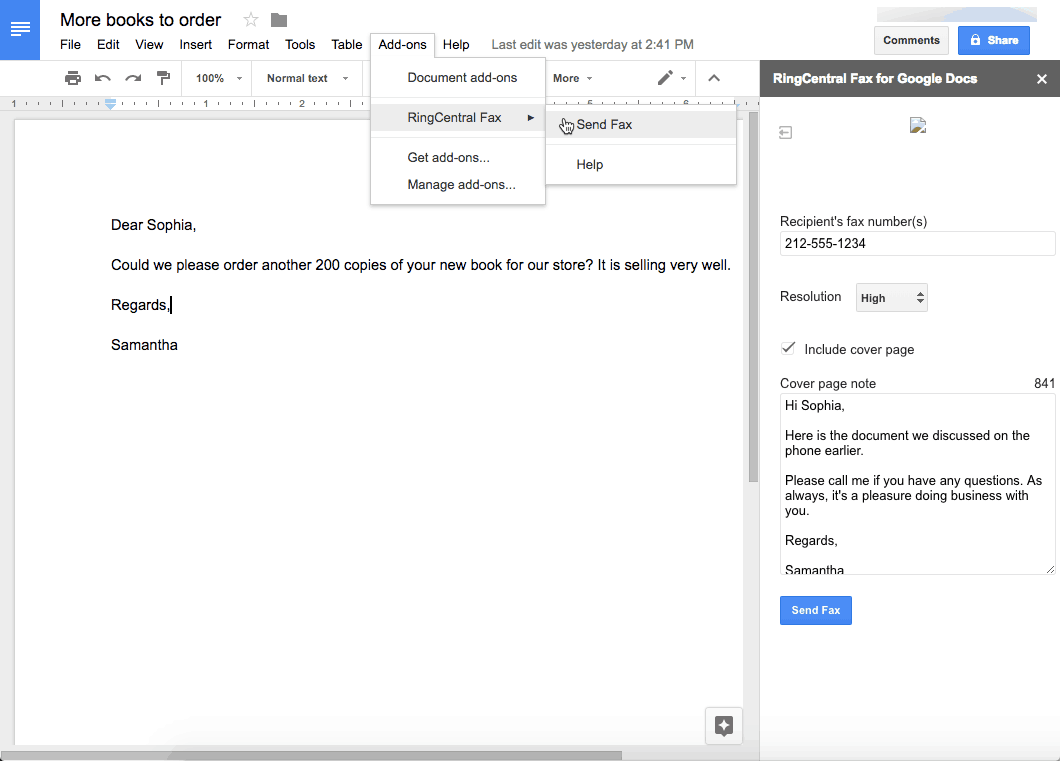Screen dimensions: 1060x761
Task: Click Last edit was yesterday link
Action: 592,45
